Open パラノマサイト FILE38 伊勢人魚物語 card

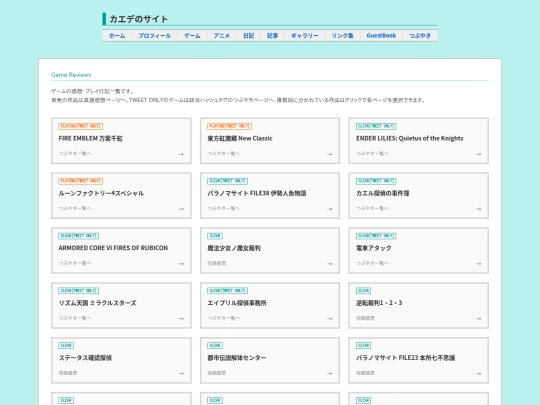(270, 196)
